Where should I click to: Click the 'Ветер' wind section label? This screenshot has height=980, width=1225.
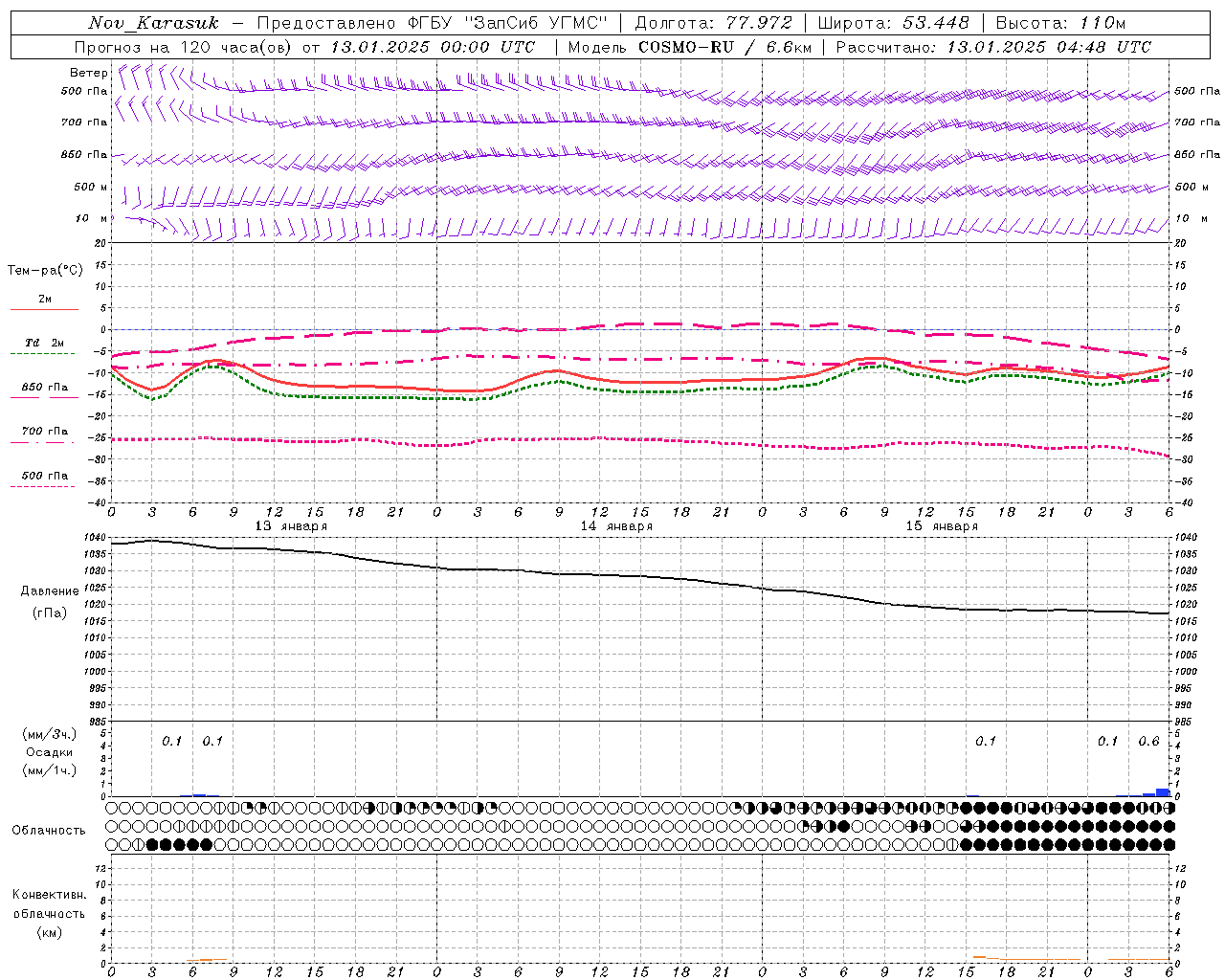click(88, 73)
